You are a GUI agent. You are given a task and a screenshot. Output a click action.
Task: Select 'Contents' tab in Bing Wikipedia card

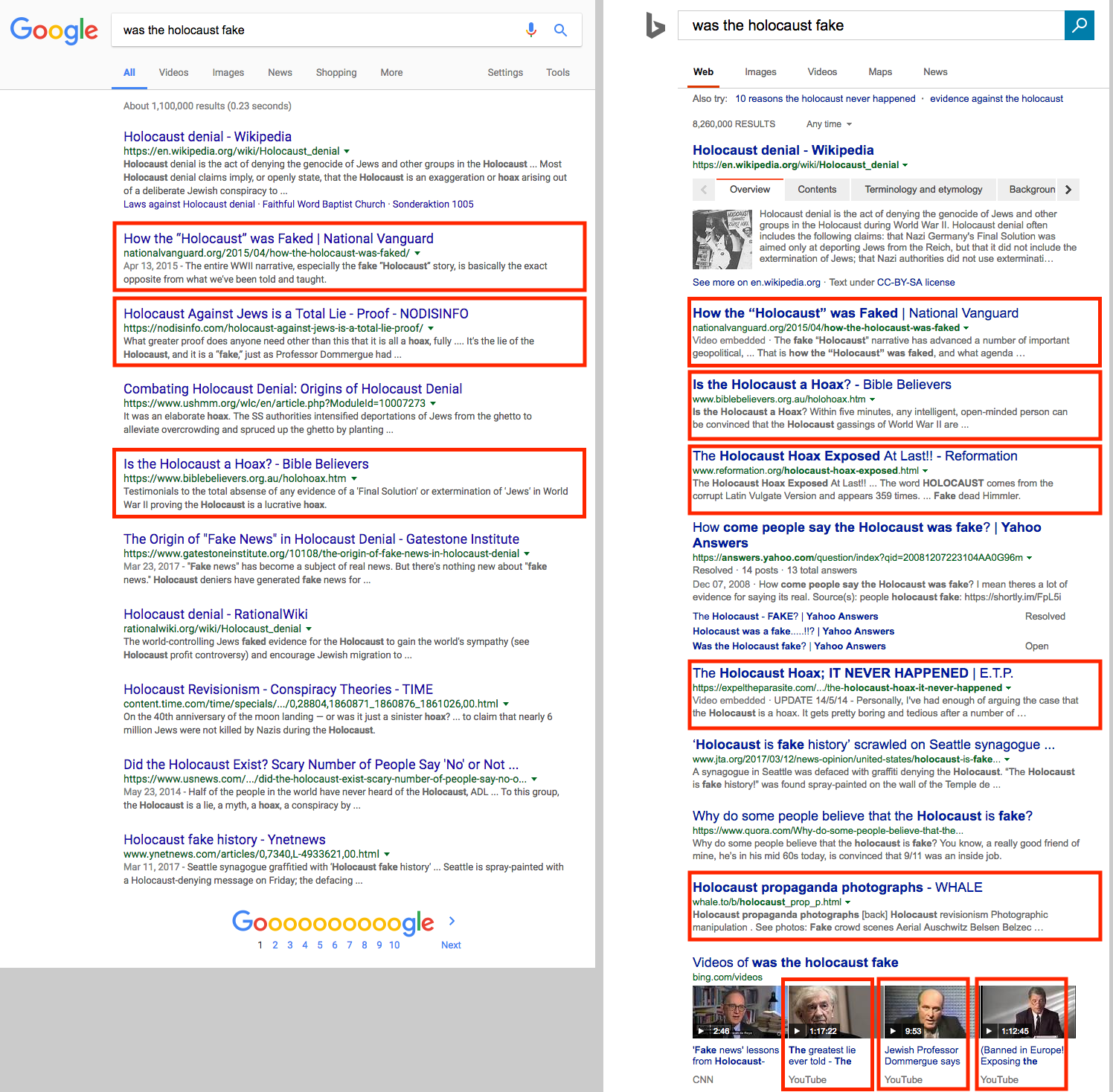click(817, 190)
